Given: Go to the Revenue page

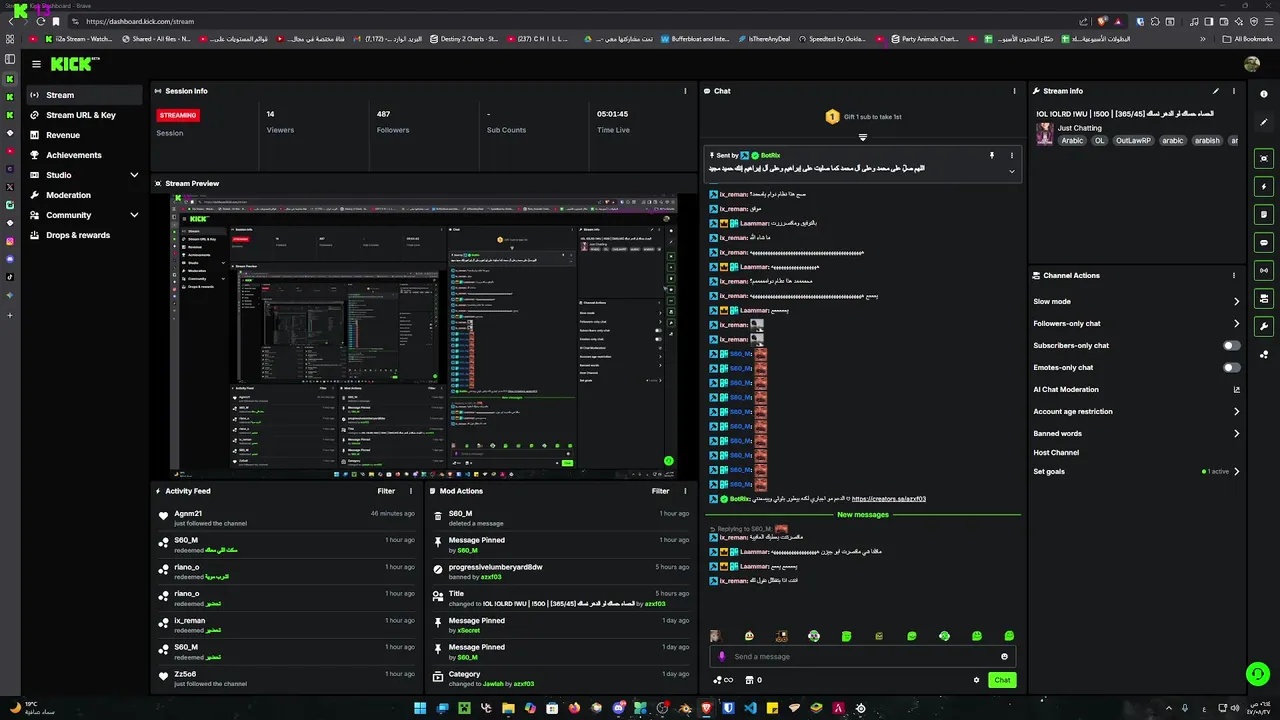Looking at the screenshot, I should tap(84, 135).
